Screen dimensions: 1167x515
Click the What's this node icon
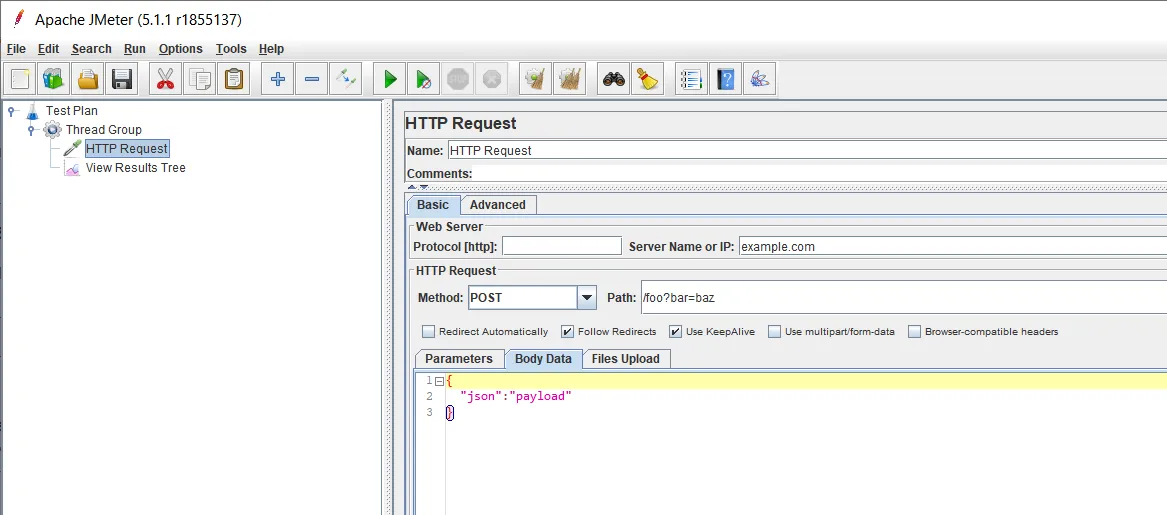coord(760,78)
